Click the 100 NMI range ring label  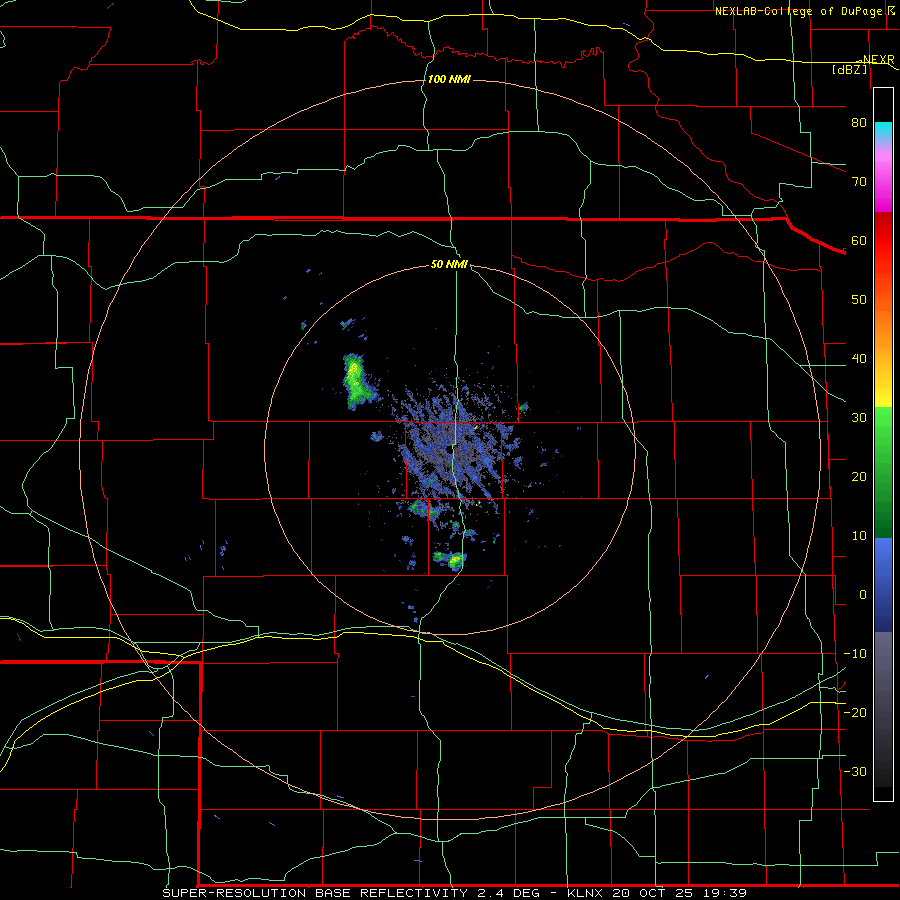click(449, 79)
